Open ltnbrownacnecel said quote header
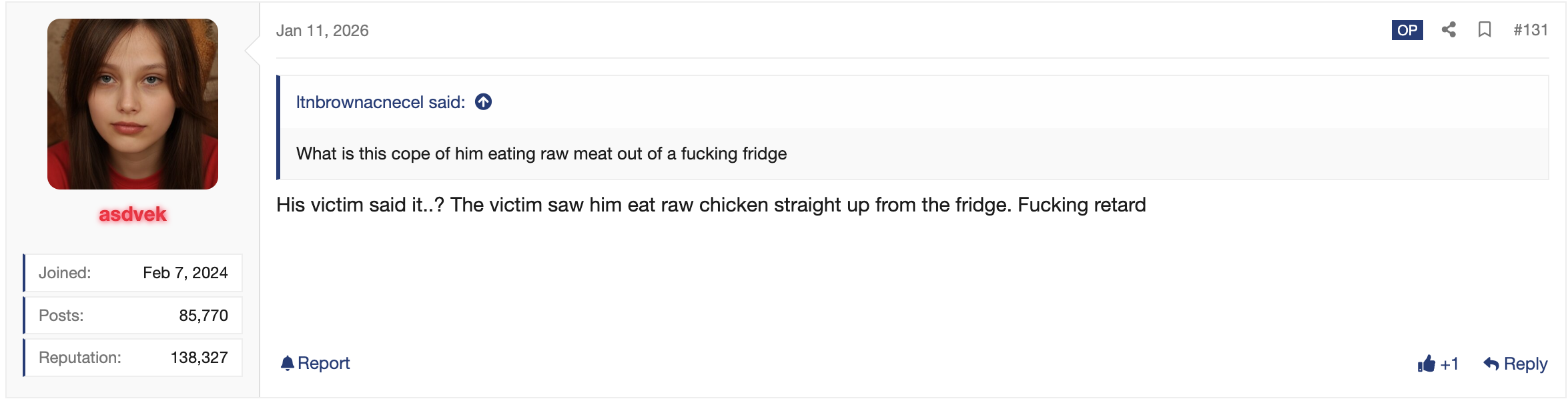 click(x=380, y=102)
